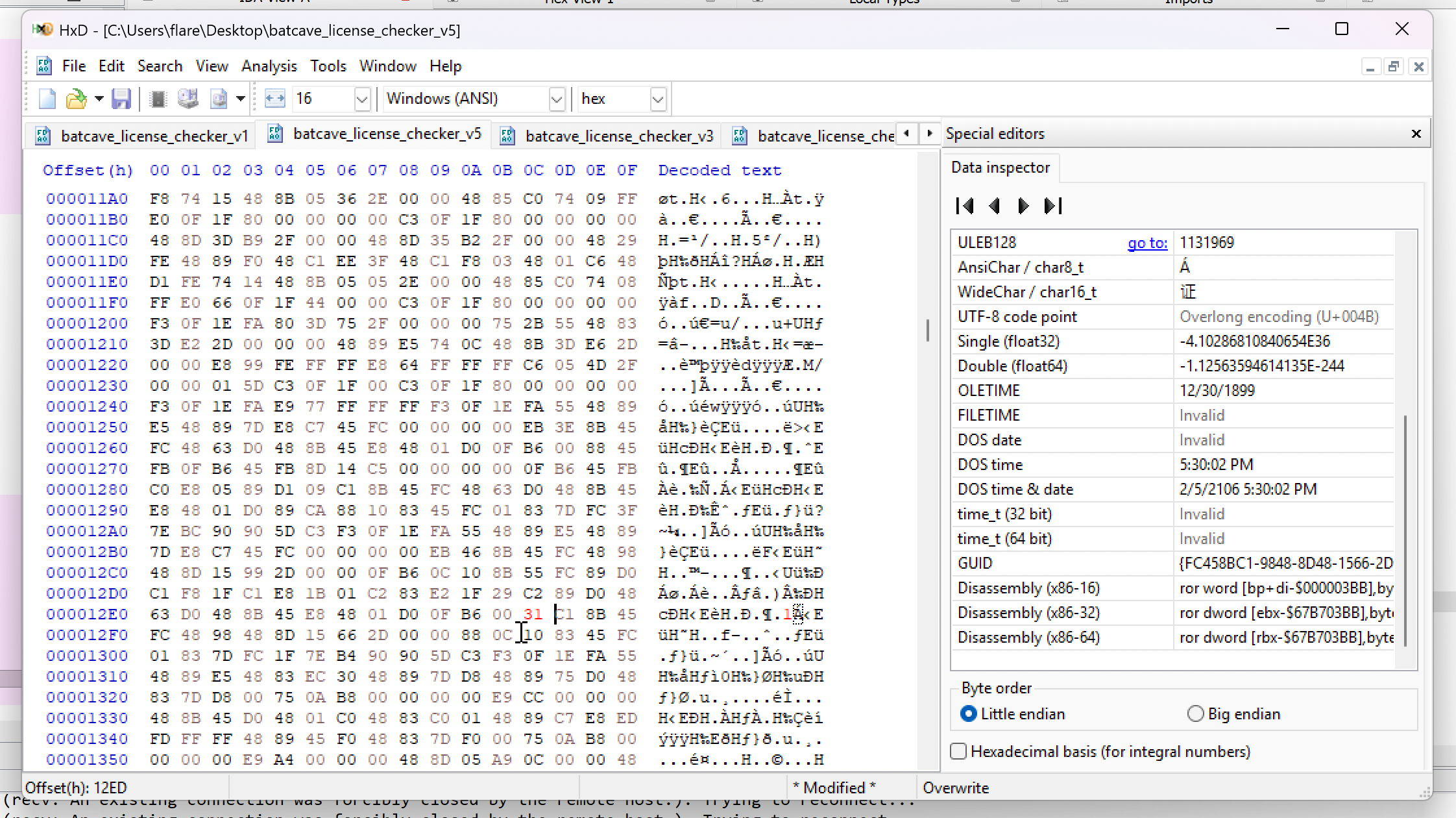The width and height of the screenshot is (1456, 818).
Task: Click the AnsiChar / char8_t value field
Action: coord(1285,267)
